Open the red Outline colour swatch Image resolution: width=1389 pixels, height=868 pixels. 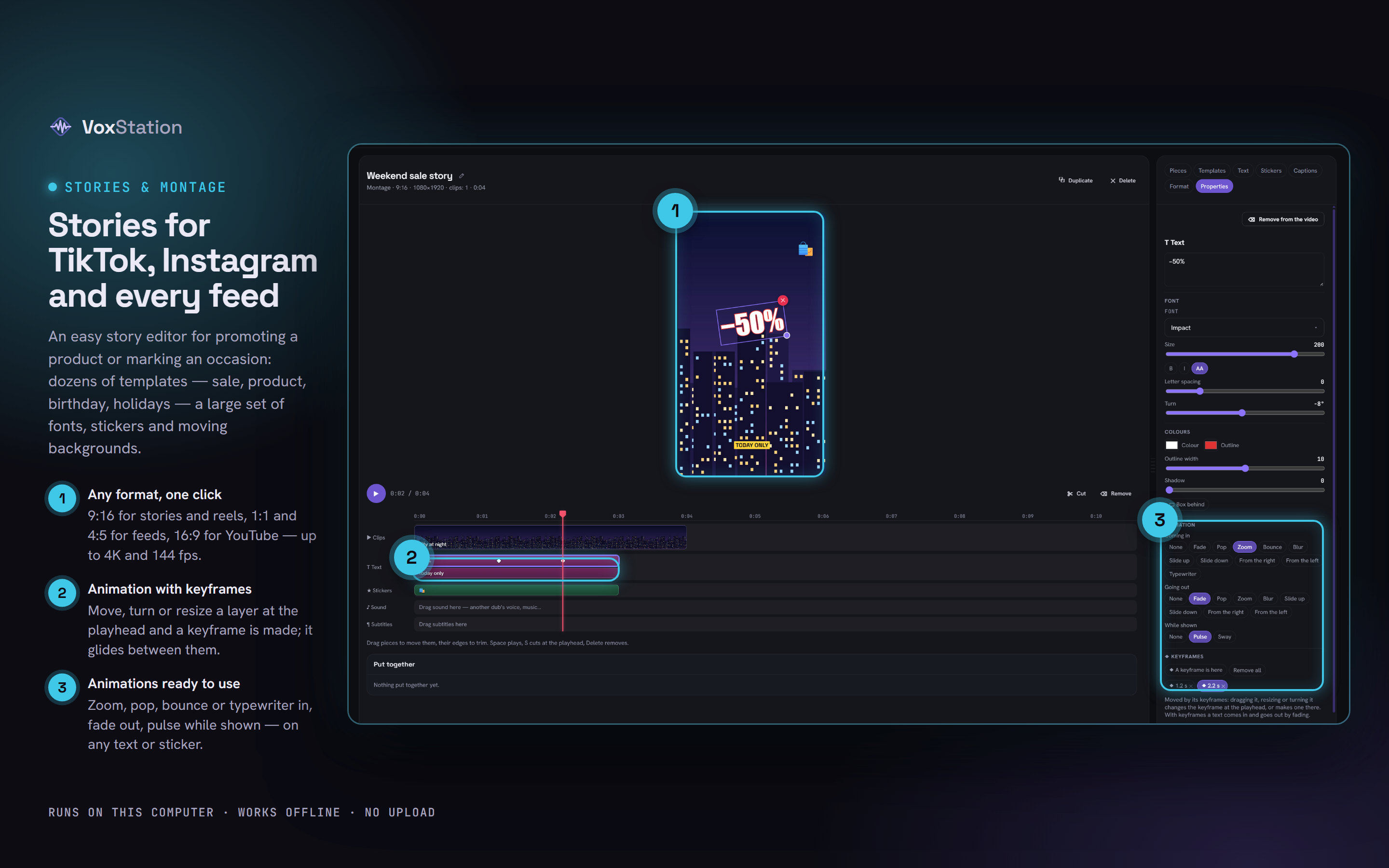tap(1211, 445)
